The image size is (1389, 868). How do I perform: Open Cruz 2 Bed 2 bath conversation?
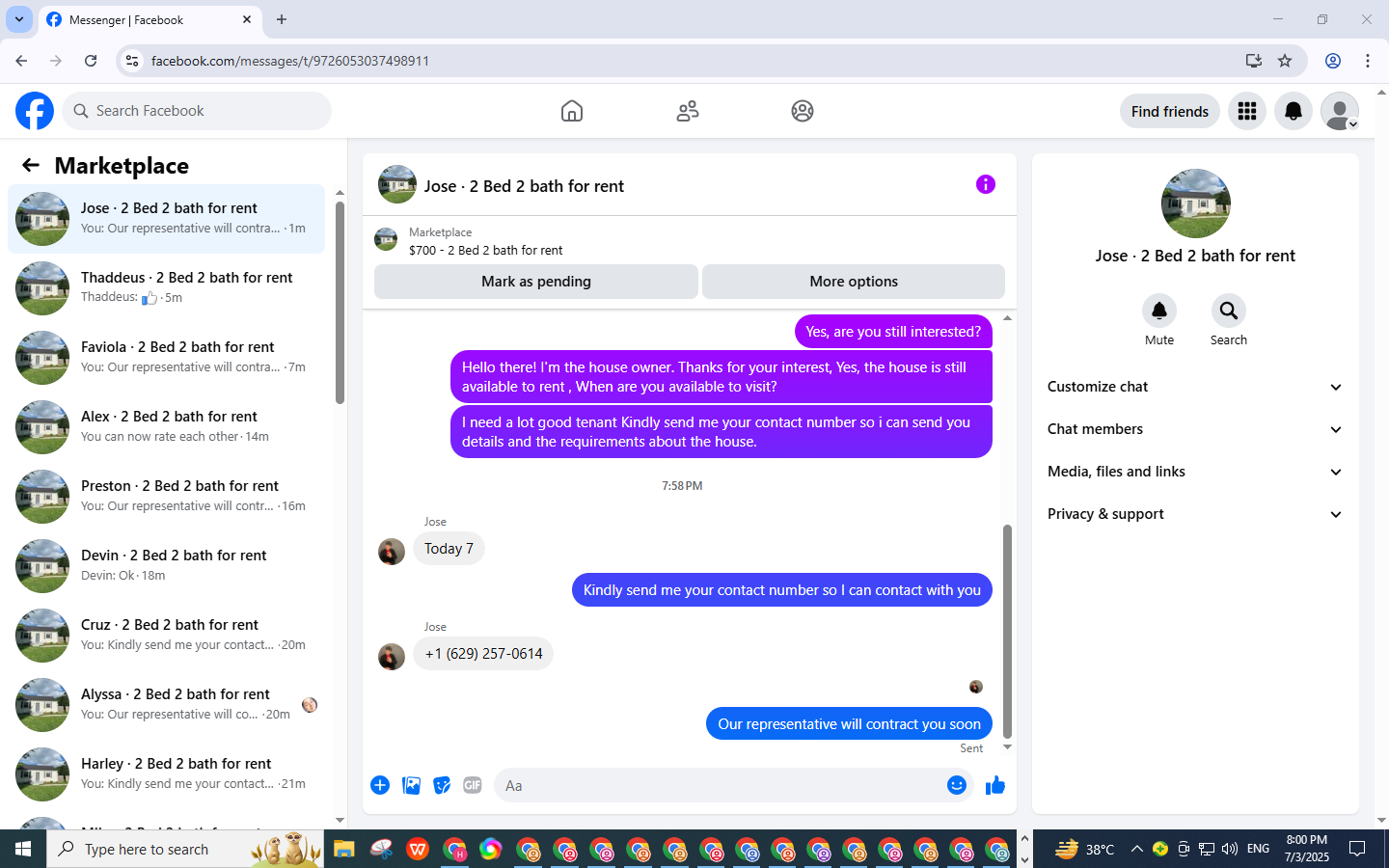pyautogui.click(x=166, y=636)
